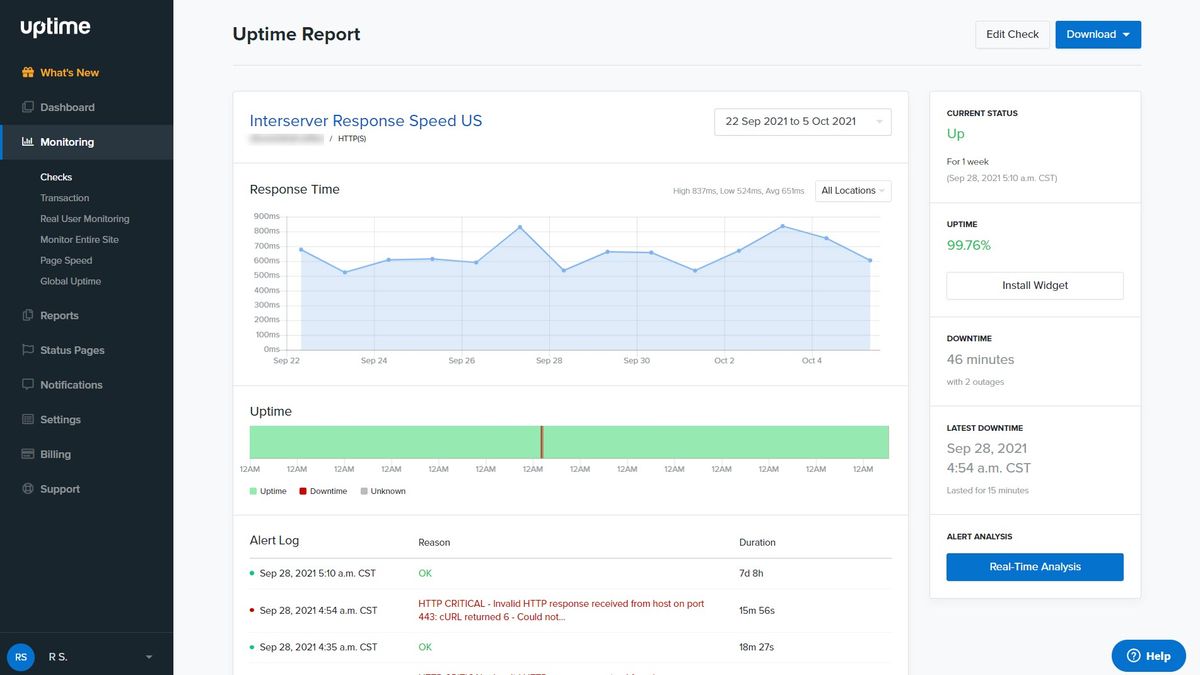The height and width of the screenshot is (675, 1200).
Task: Access Billing from the sidebar
Action: coord(29,454)
